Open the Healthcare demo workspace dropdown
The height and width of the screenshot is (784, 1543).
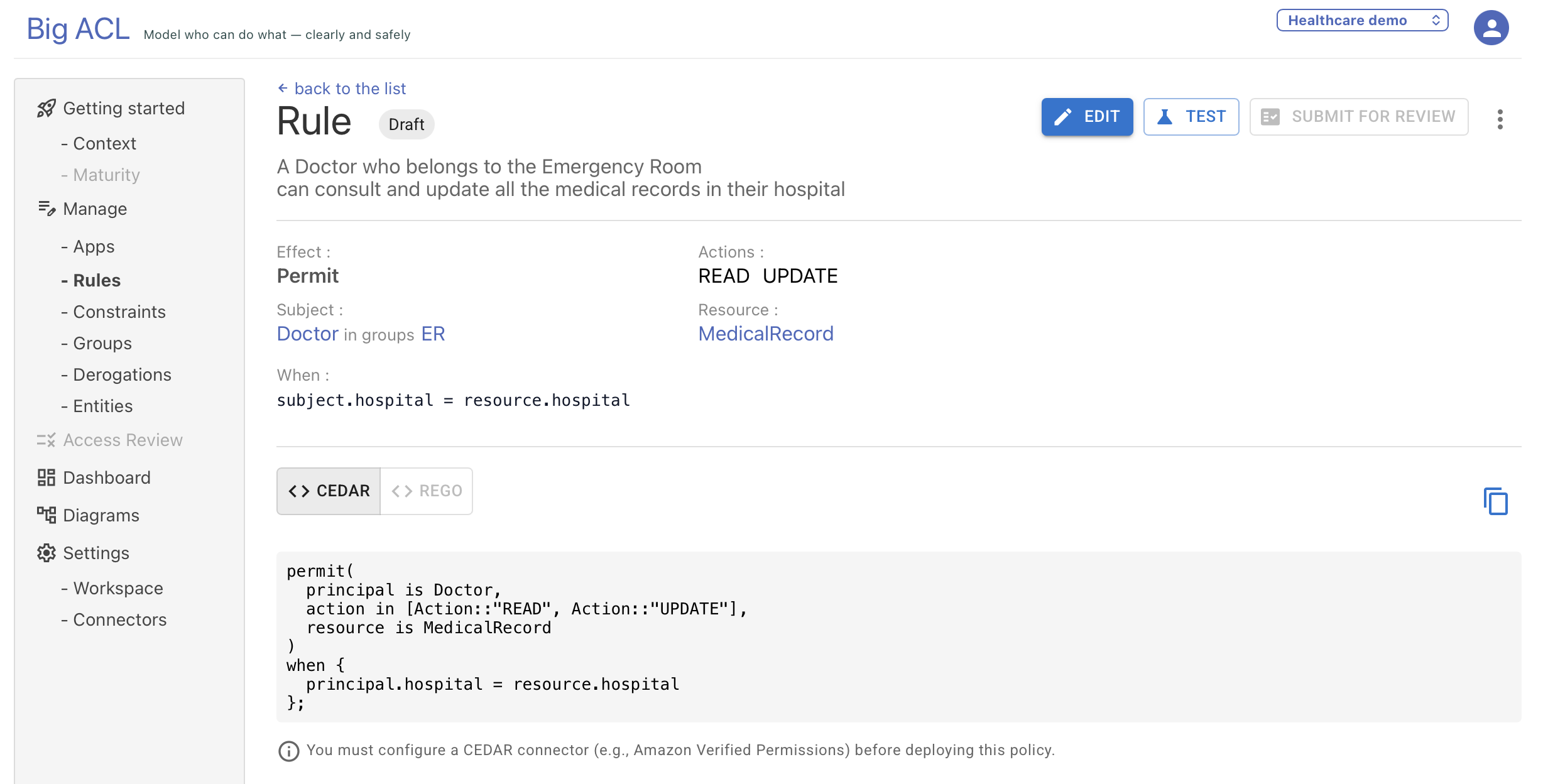pos(1362,20)
